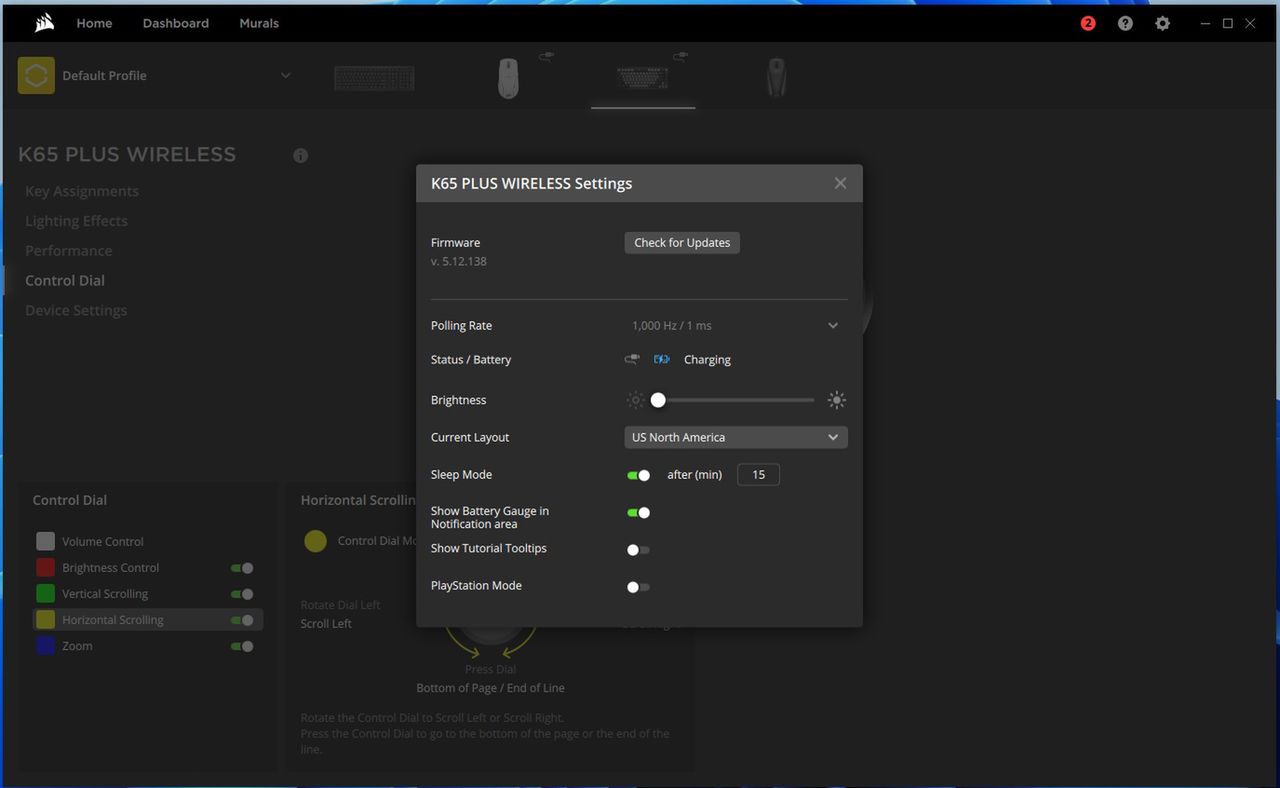Toggle Brightness Control mode switch
Screen dimensions: 1280x788
[242, 568]
